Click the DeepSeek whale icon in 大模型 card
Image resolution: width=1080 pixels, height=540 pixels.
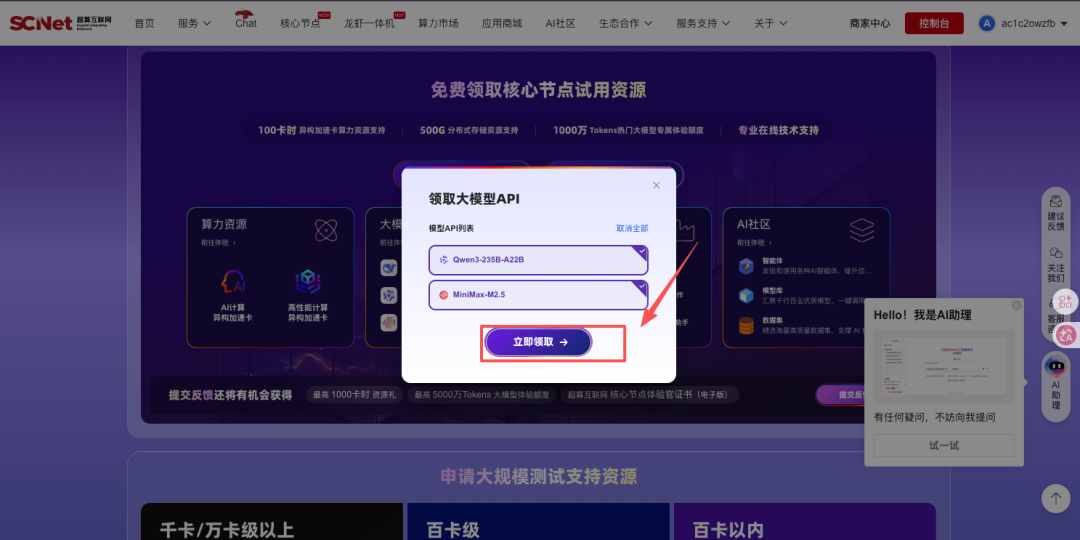pyautogui.click(x=389, y=268)
